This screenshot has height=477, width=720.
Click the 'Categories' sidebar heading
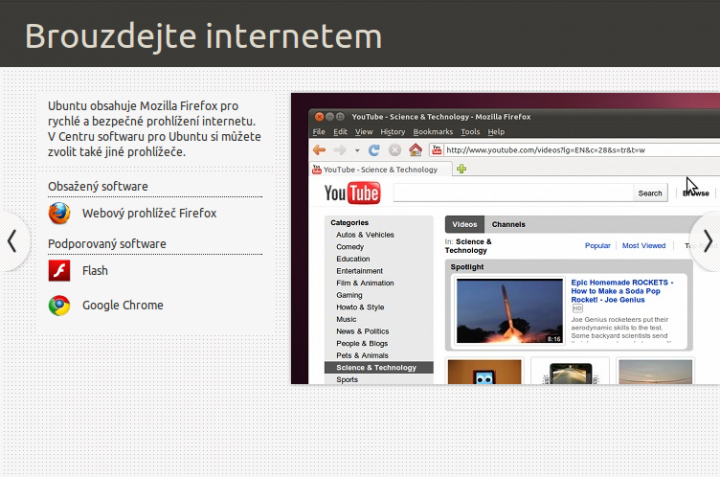[x=349, y=223]
